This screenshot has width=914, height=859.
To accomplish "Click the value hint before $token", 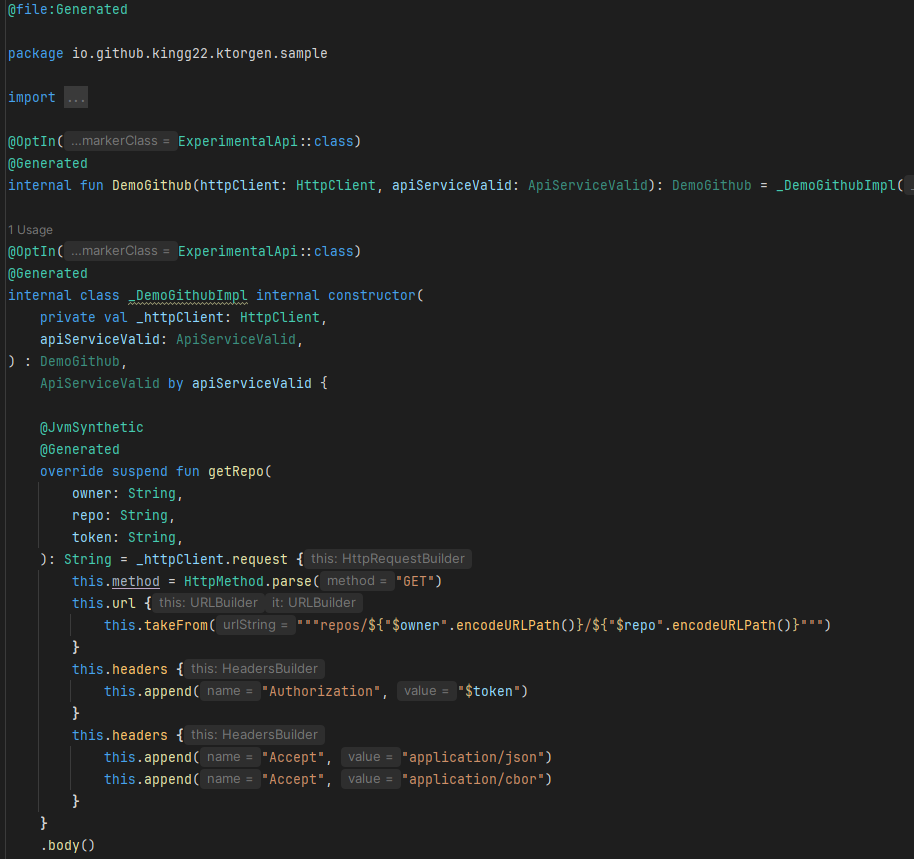I will point(427,690).
